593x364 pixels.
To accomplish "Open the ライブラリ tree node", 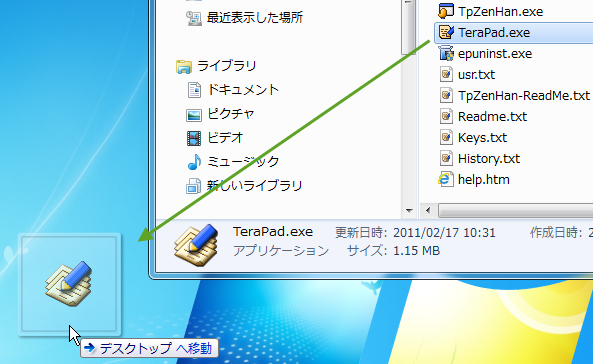I will [227, 66].
